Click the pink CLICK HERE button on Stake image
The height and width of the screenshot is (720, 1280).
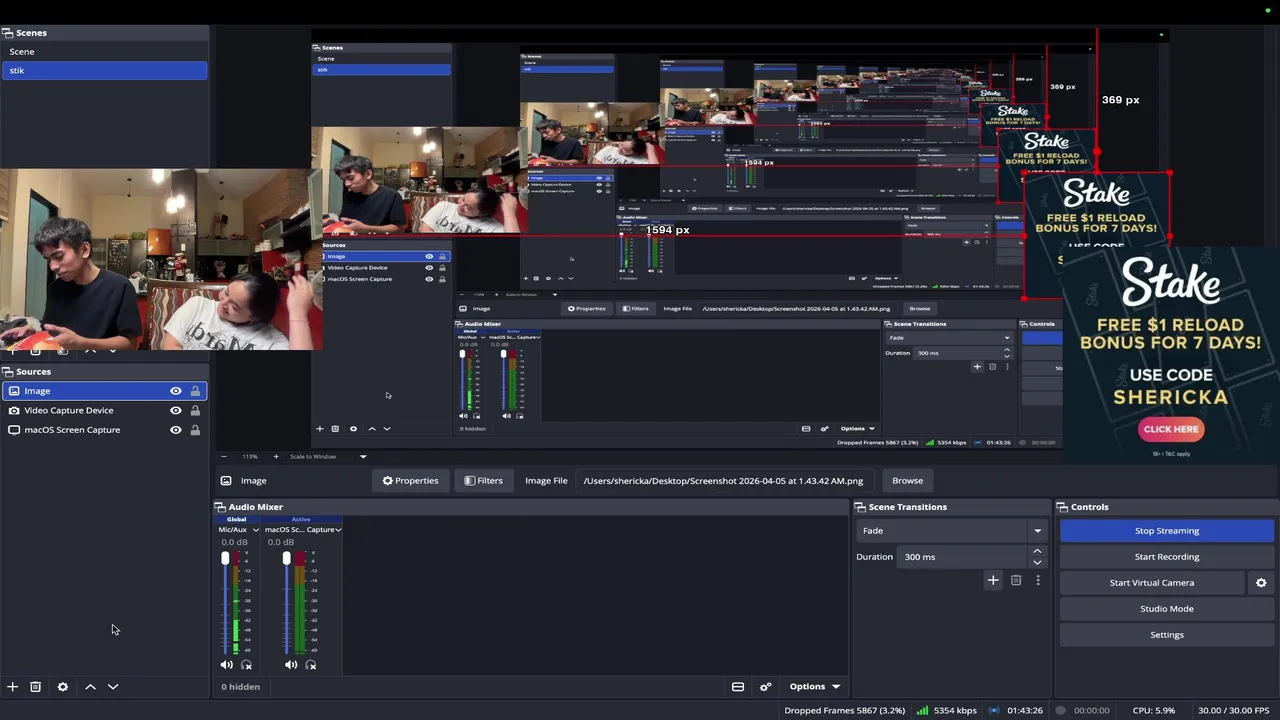click(1171, 429)
